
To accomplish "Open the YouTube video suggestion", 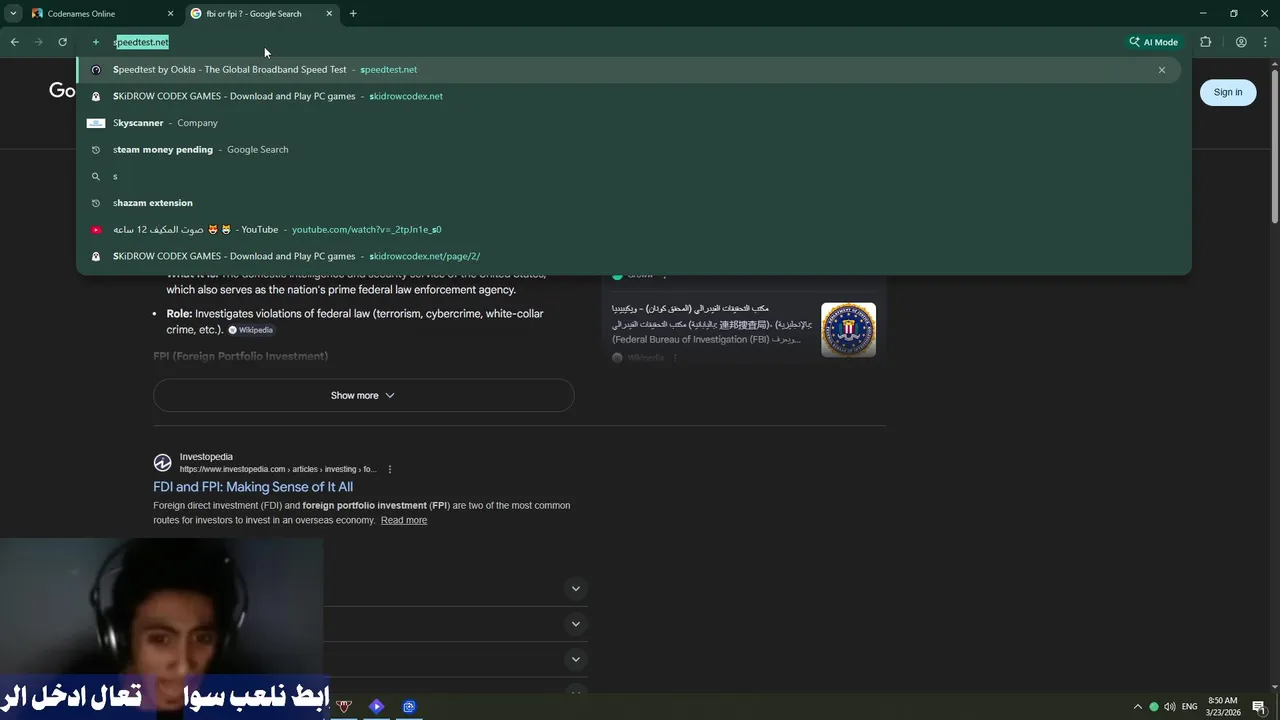I will point(628,229).
